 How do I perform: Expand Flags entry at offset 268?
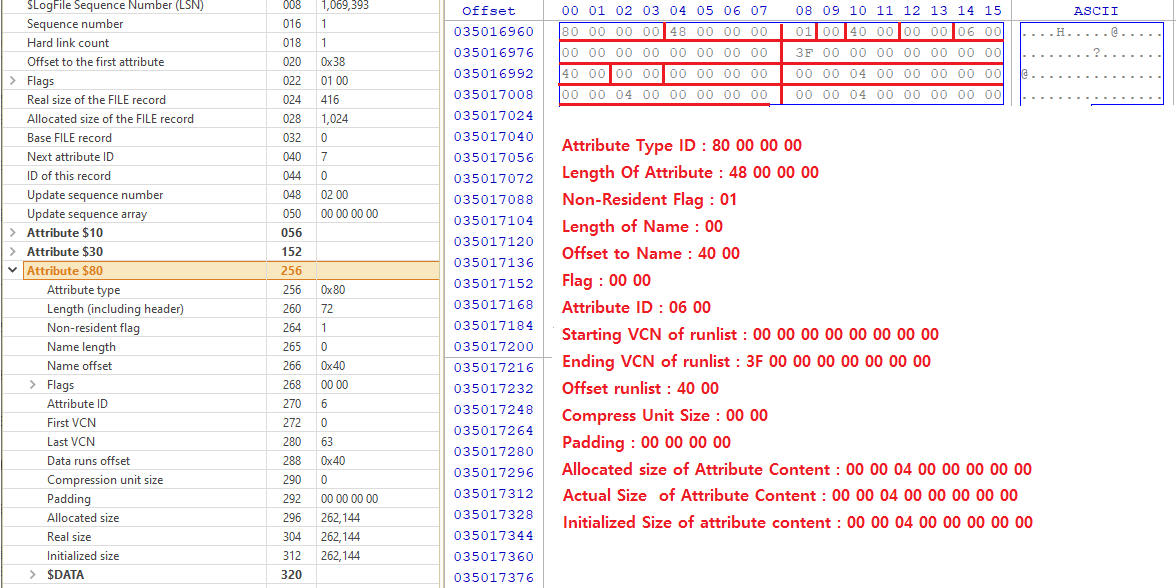pyautogui.click(x=32, y=385)
